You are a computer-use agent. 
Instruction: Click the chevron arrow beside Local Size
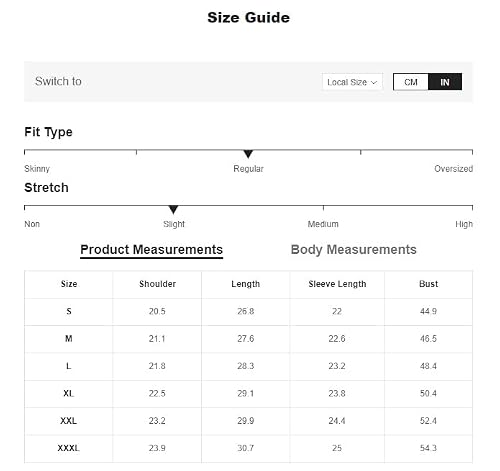point(374,82)
